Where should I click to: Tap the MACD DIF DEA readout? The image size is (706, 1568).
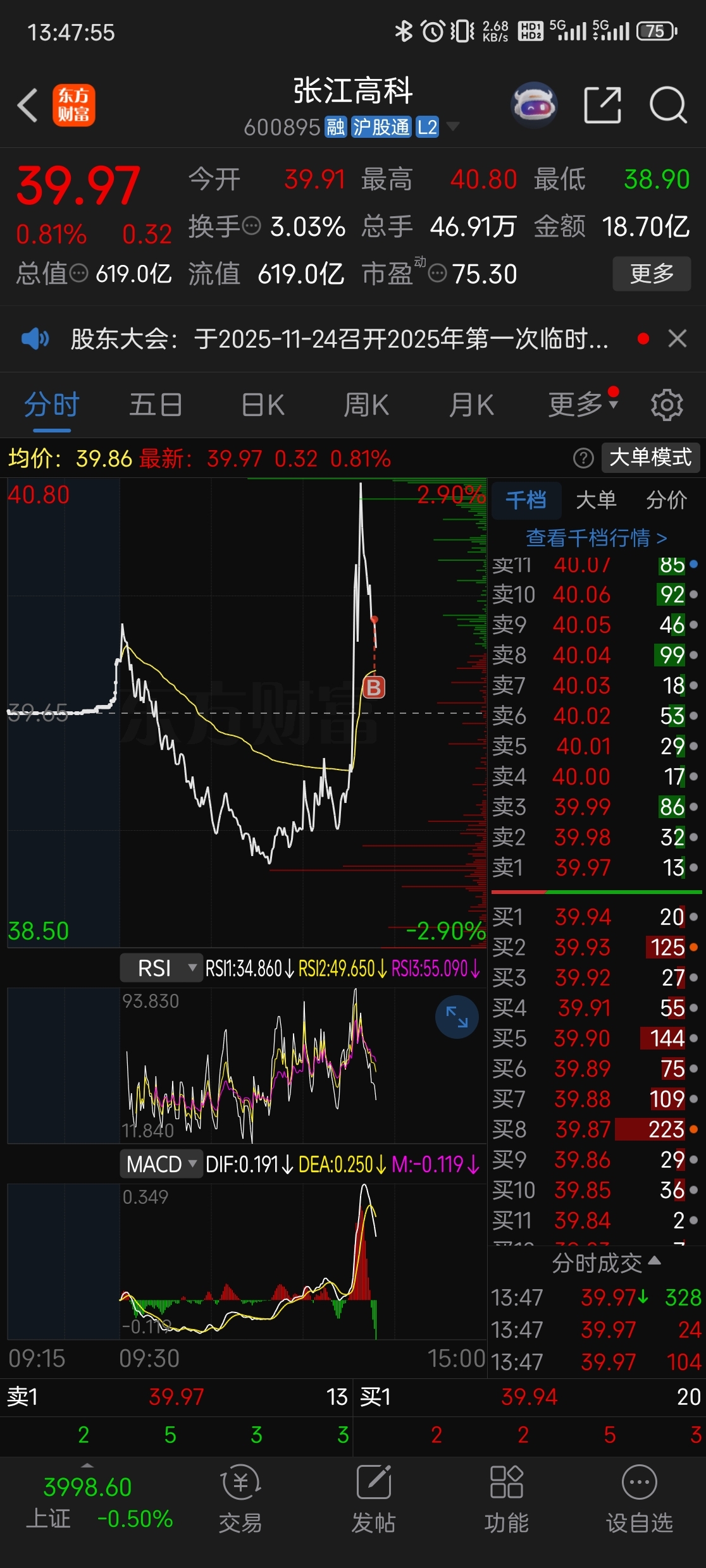pos(342,1164)
